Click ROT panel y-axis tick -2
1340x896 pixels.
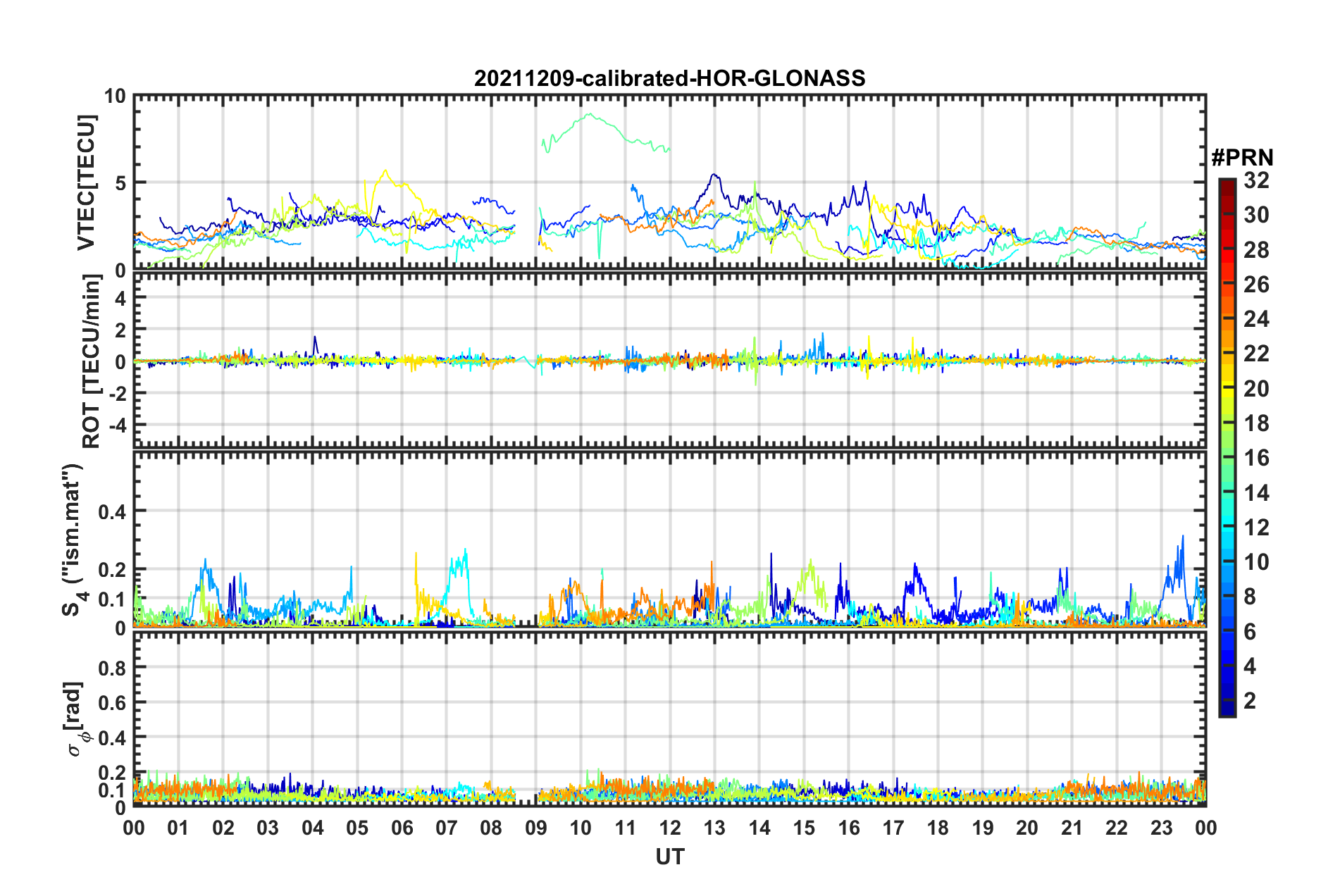pyautogui.click(x=116, y=394)
